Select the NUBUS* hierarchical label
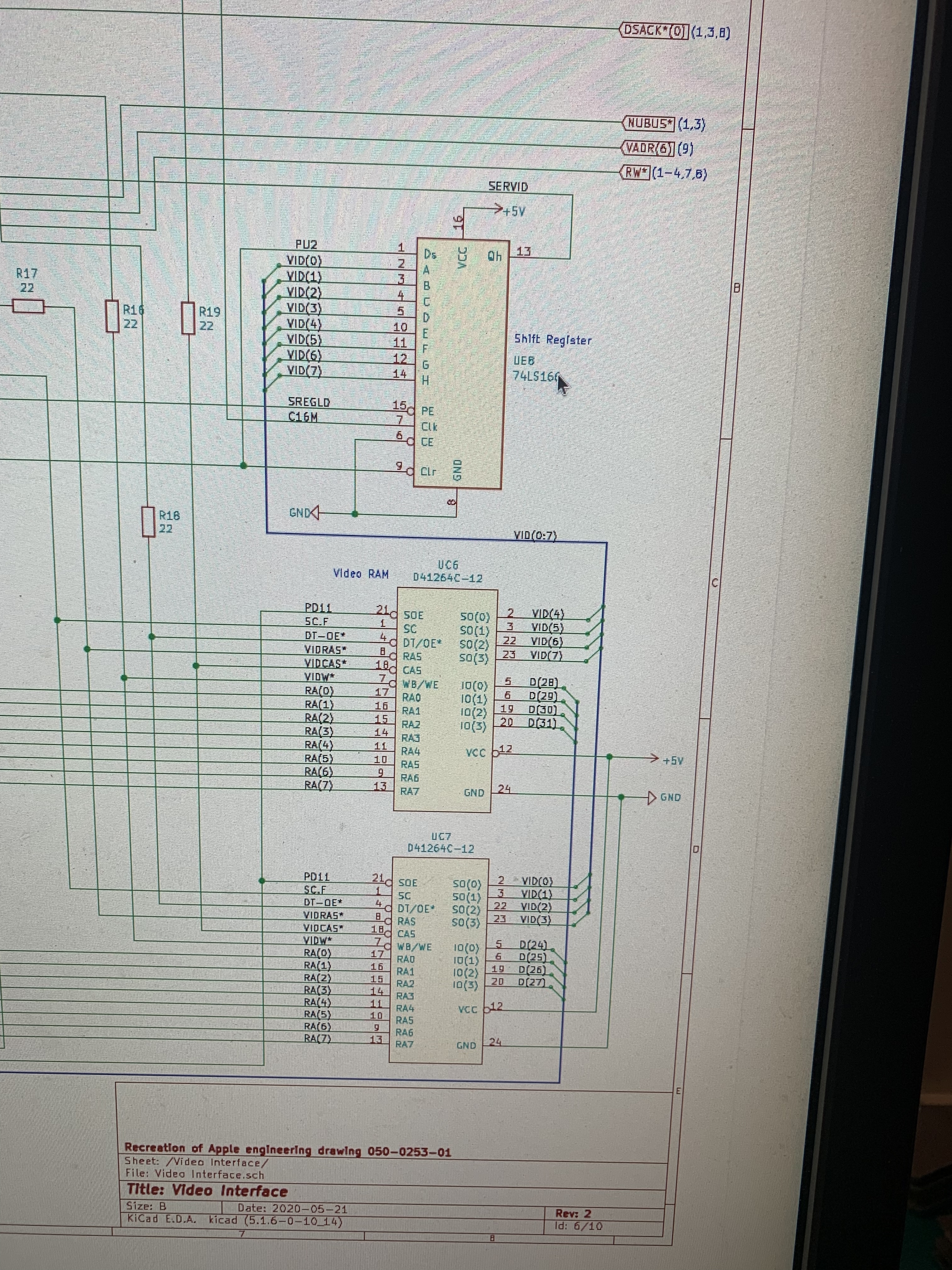 click(x=649, y=123)
